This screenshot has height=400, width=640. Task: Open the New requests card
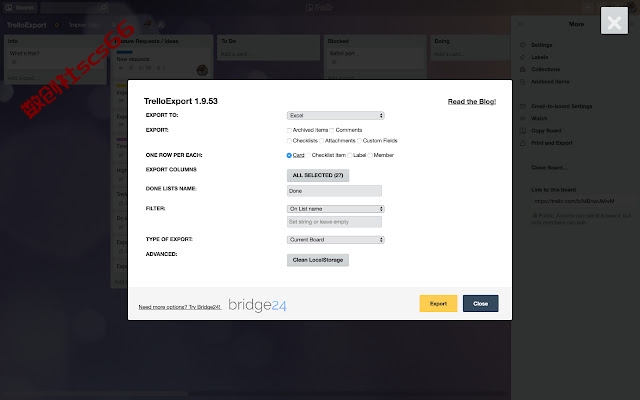pos(162,62)
